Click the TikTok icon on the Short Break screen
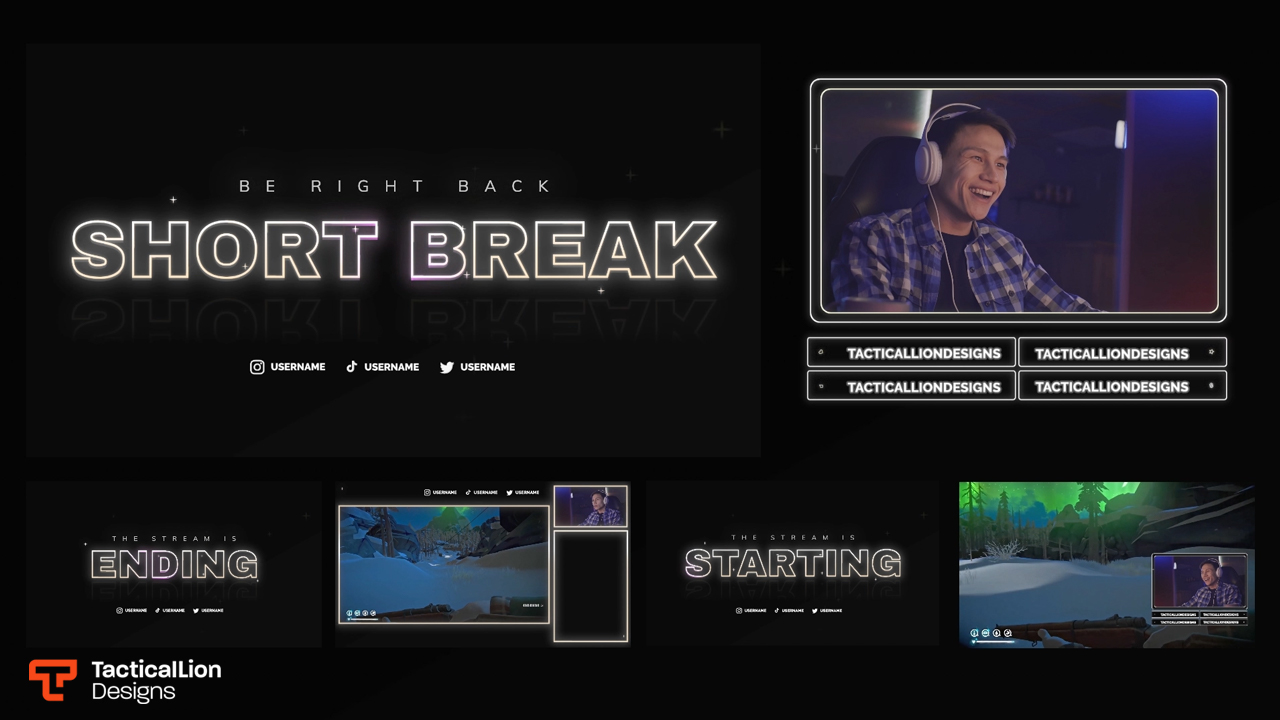This screenshot has height=720, width=1280. [351, 367]
